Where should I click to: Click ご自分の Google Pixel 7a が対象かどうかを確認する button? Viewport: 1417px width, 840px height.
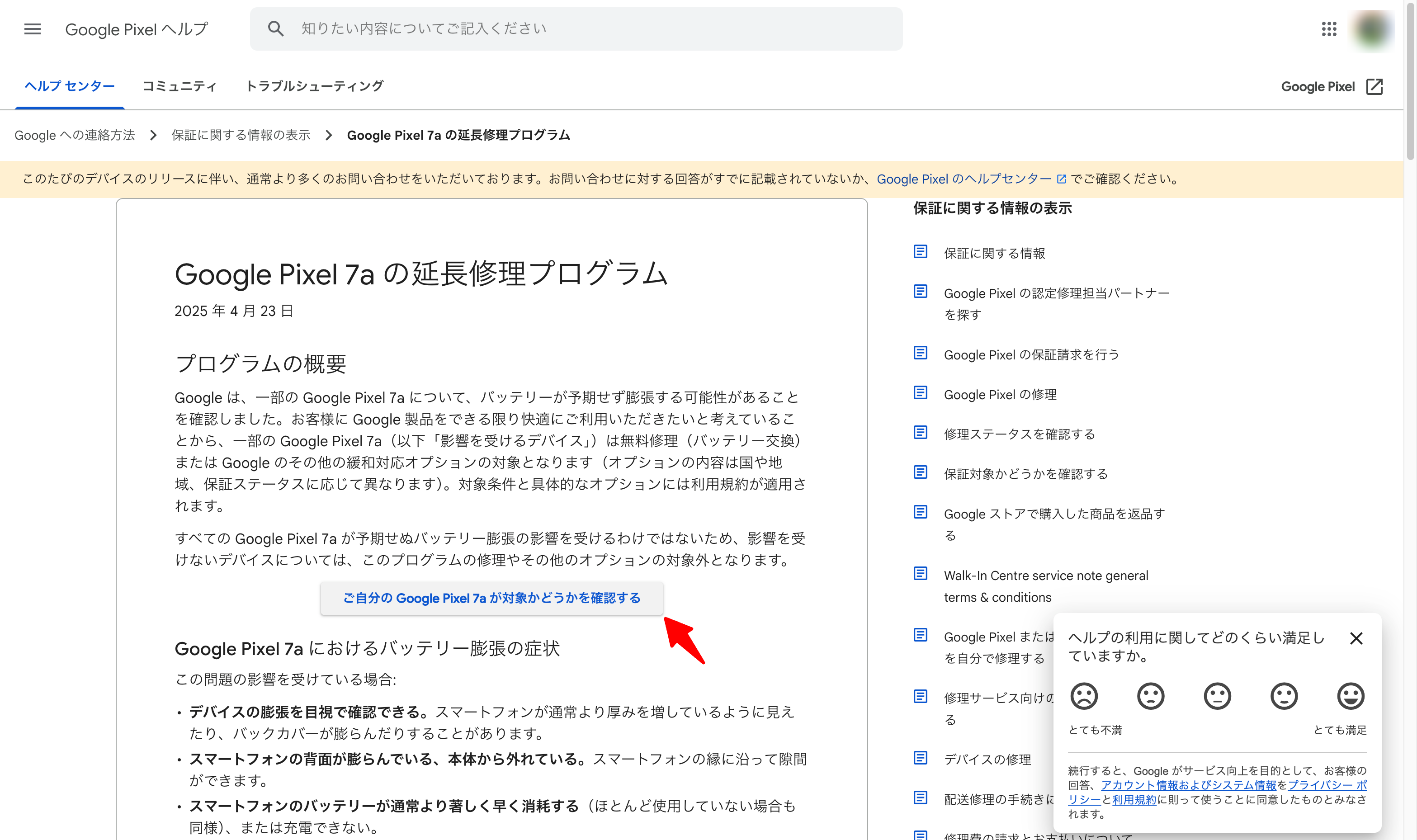click(491, 598)
